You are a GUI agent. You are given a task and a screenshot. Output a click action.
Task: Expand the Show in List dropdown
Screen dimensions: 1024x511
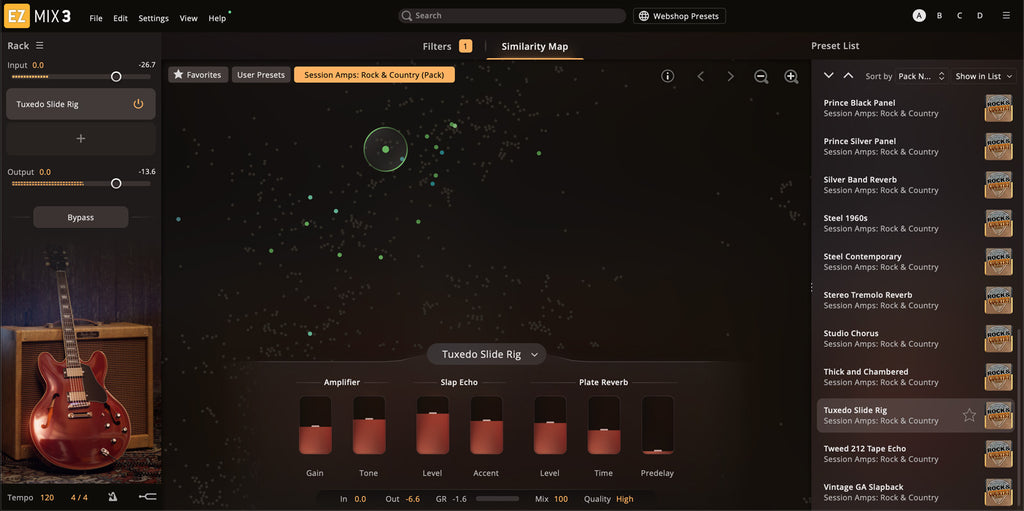(983, 76)
